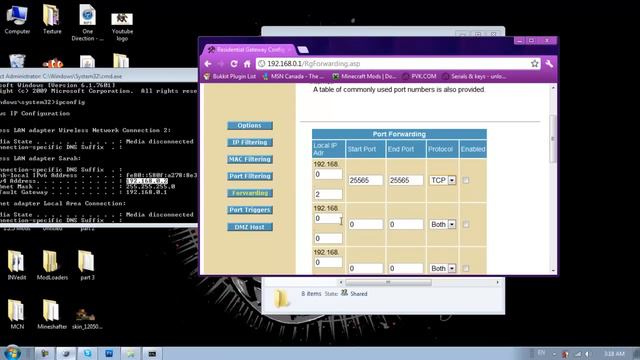Open the Options router page
Screen dimensions: 640x360
(x=250, y=126)
